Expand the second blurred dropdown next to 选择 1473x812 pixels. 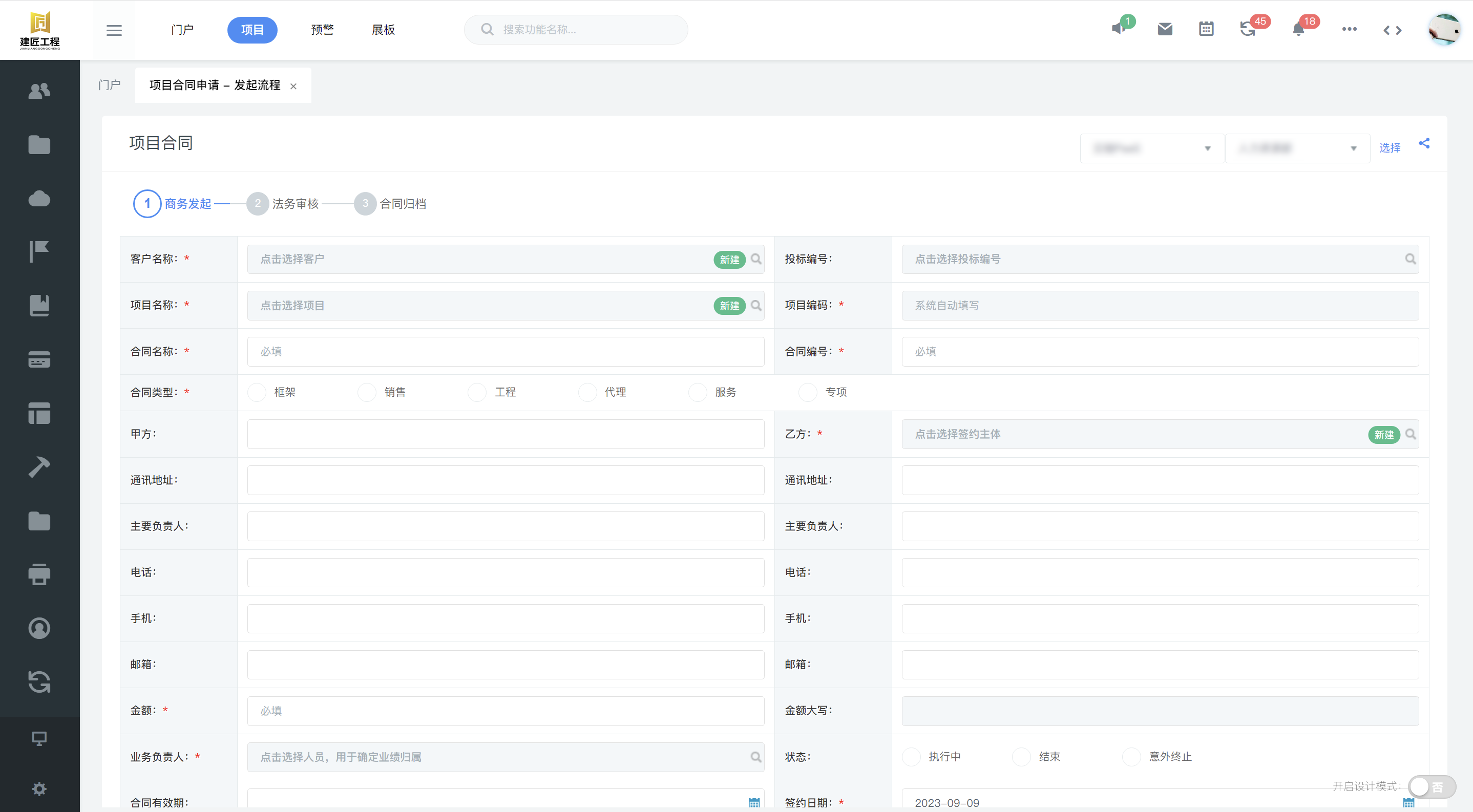pyautogui.click(x=1297, y=148)
